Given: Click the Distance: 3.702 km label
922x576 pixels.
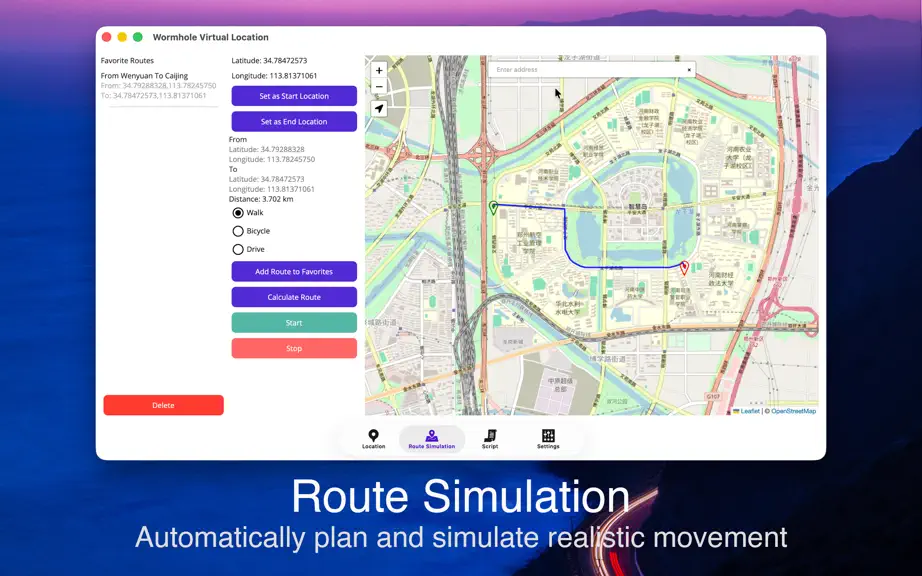Looking at the screenshot, I should [x=261, y=199].
